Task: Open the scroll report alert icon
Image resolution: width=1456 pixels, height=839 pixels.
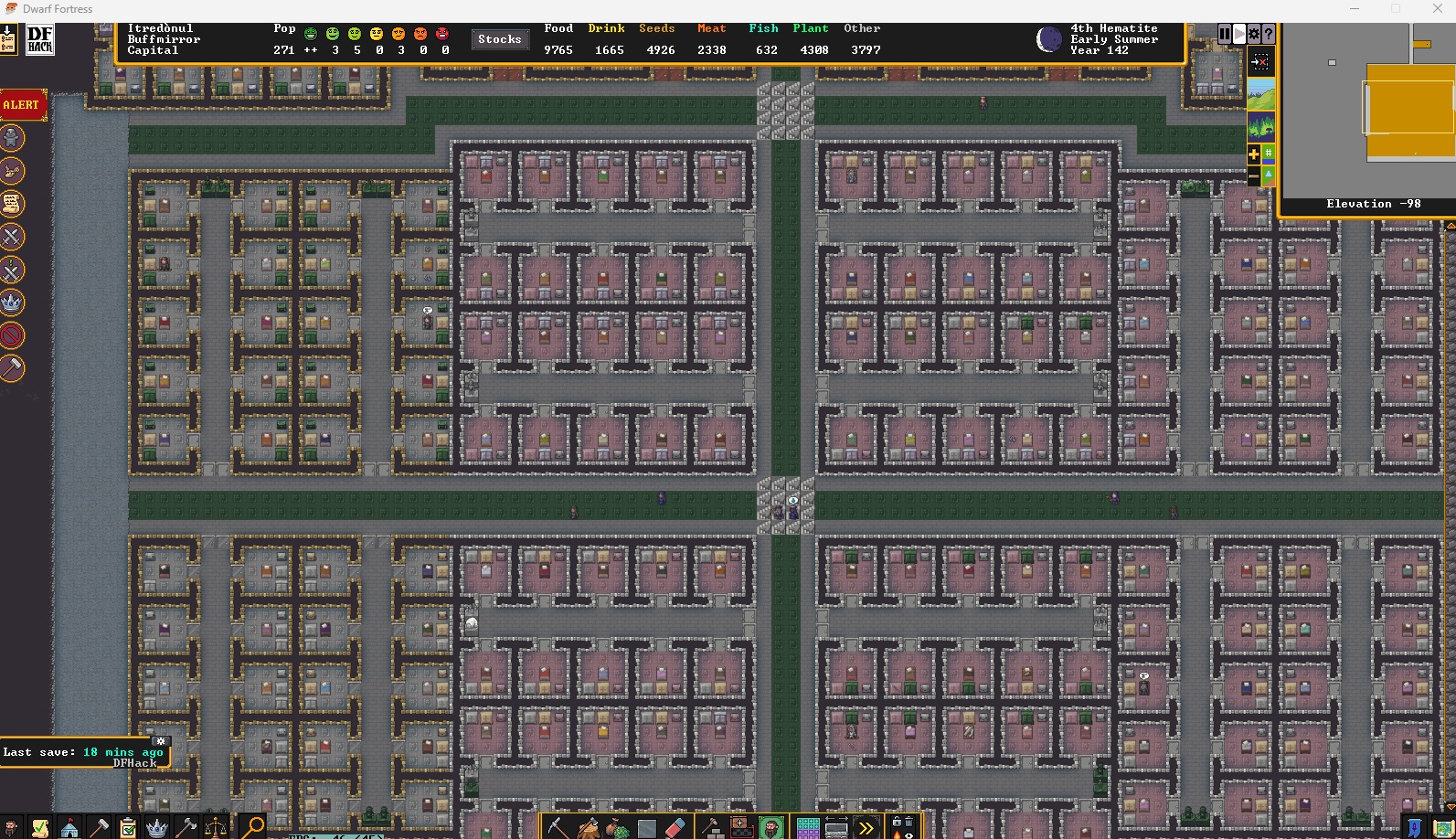Action: [x=12, y=204]
